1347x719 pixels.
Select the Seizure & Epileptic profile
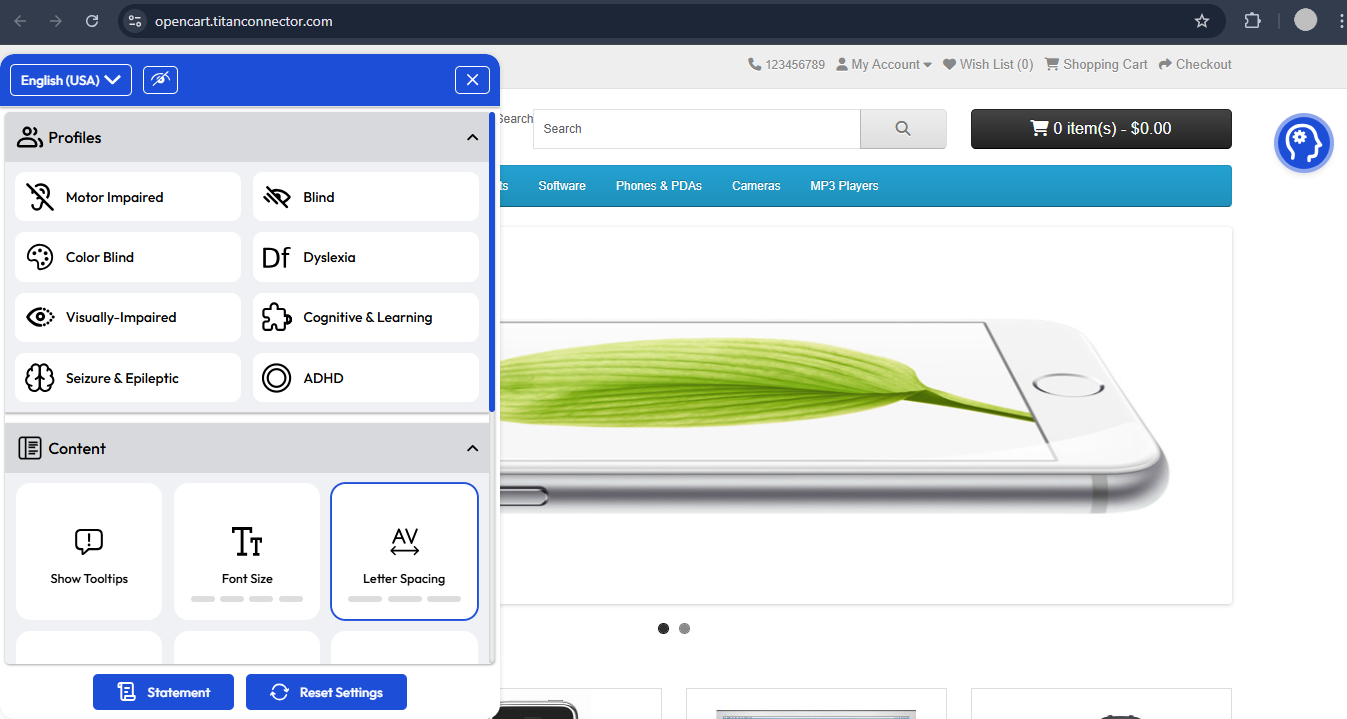pyautogui.click(x=127, y=377)
